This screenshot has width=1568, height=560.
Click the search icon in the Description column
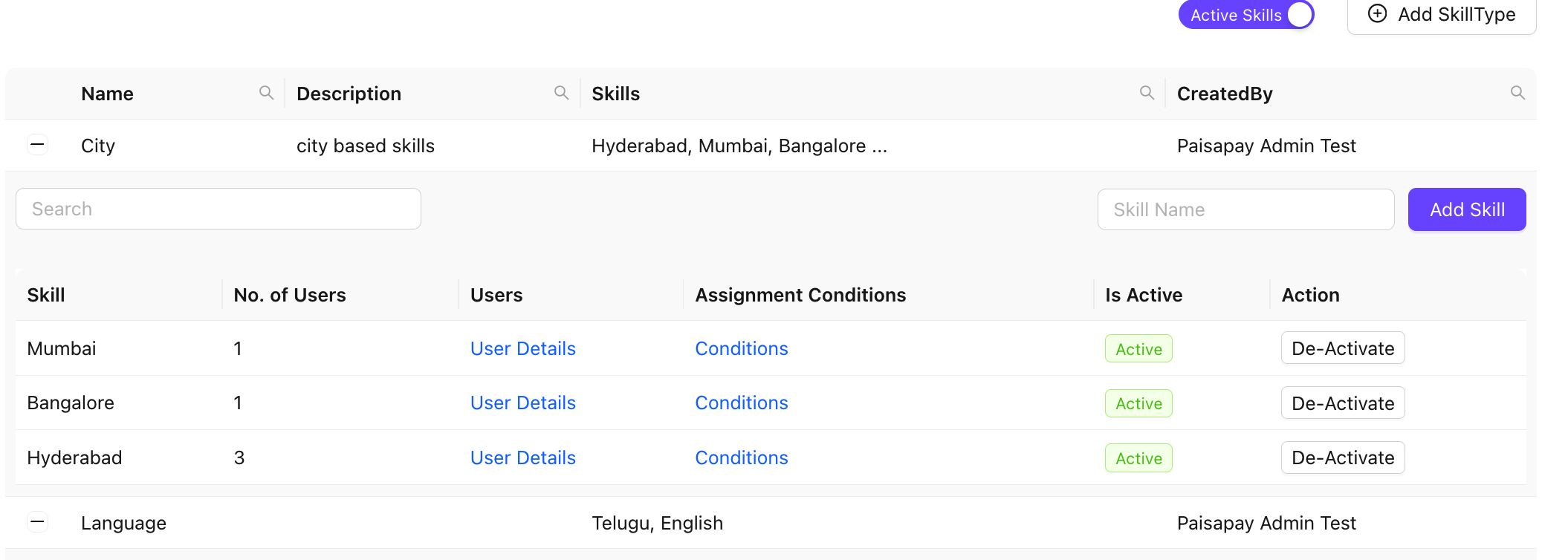(561, 93)
